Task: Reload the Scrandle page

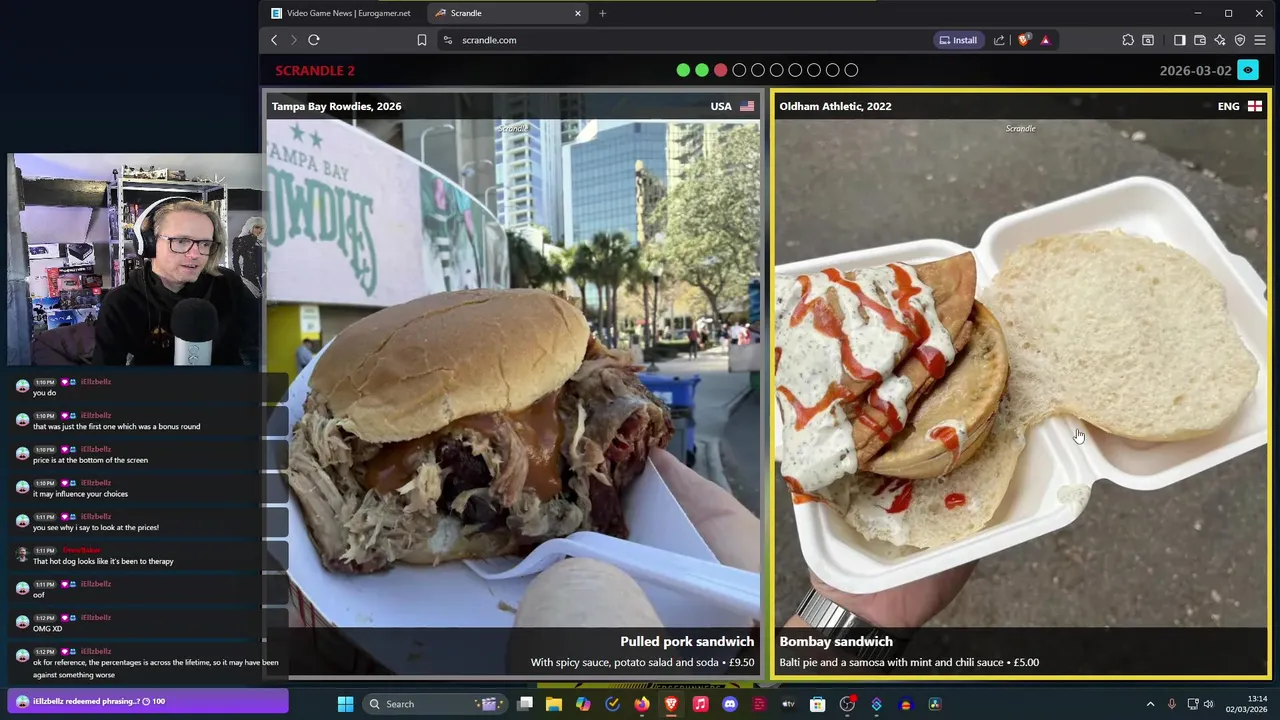Action: click(x=314, y=40)
